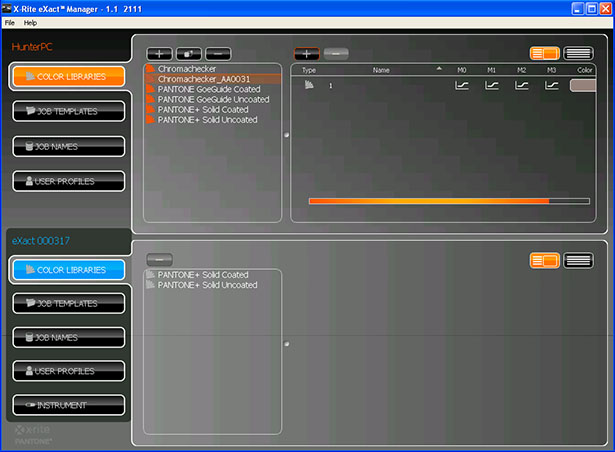Image resolution: width=615 pixels, height=452 pixels.
Task: Open HunterPC Job Names section
Action: click(69, 146)
